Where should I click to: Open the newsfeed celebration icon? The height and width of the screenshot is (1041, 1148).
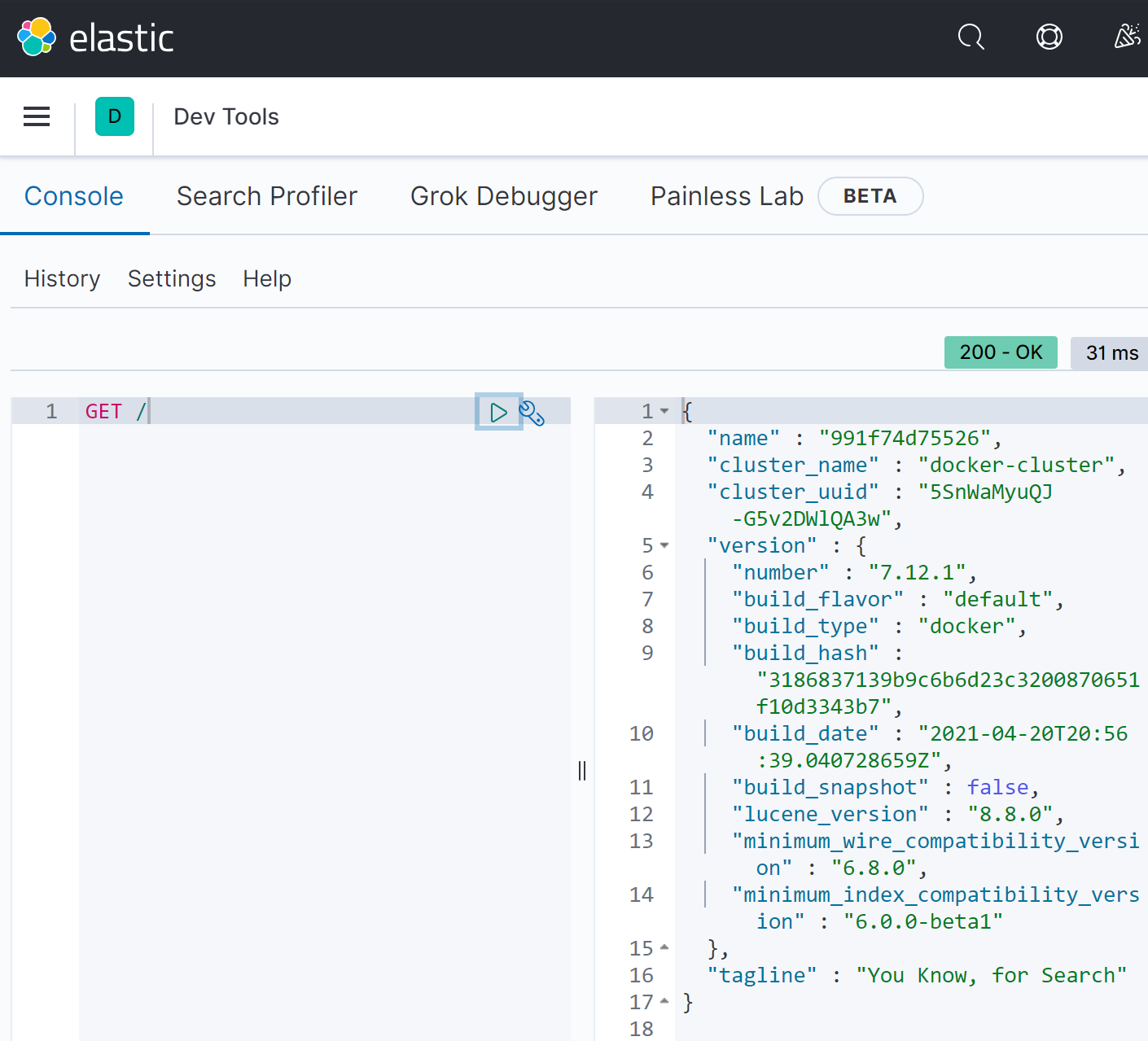pyautogui.click(x=1127, y=37)
